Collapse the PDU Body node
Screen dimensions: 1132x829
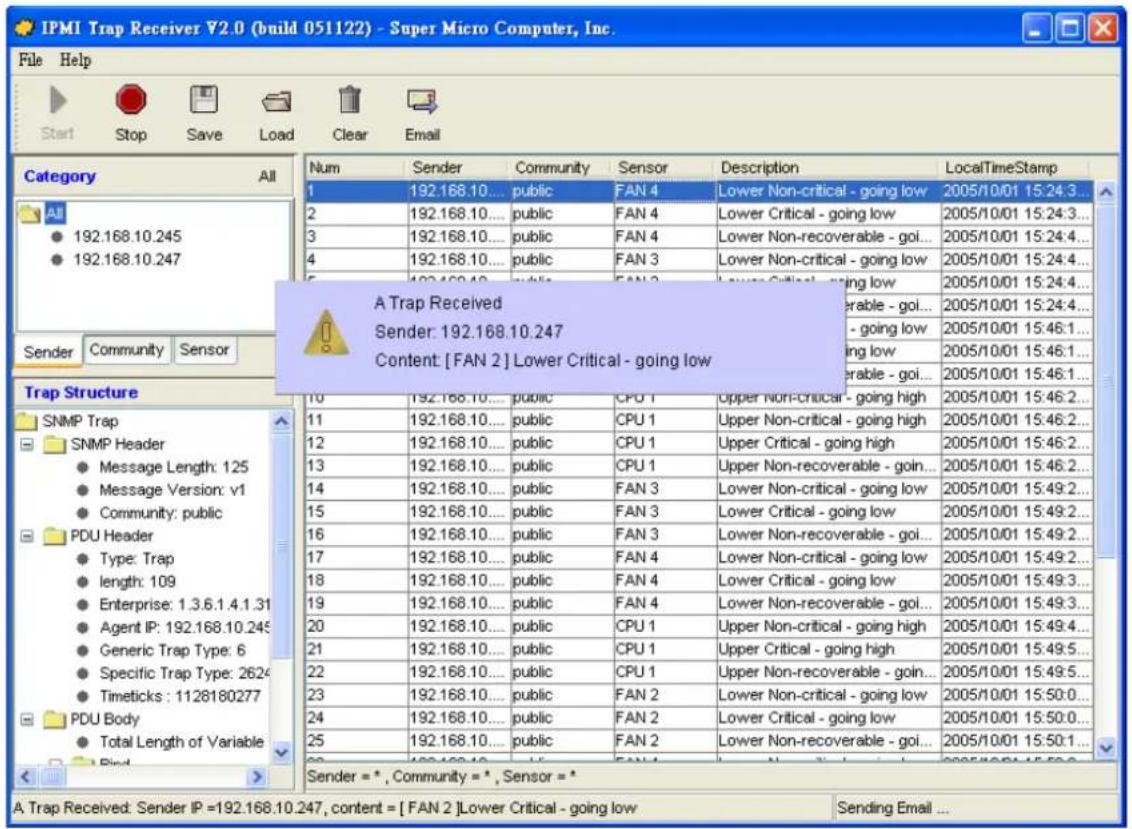pyautogui.click(x=27, y=719)
